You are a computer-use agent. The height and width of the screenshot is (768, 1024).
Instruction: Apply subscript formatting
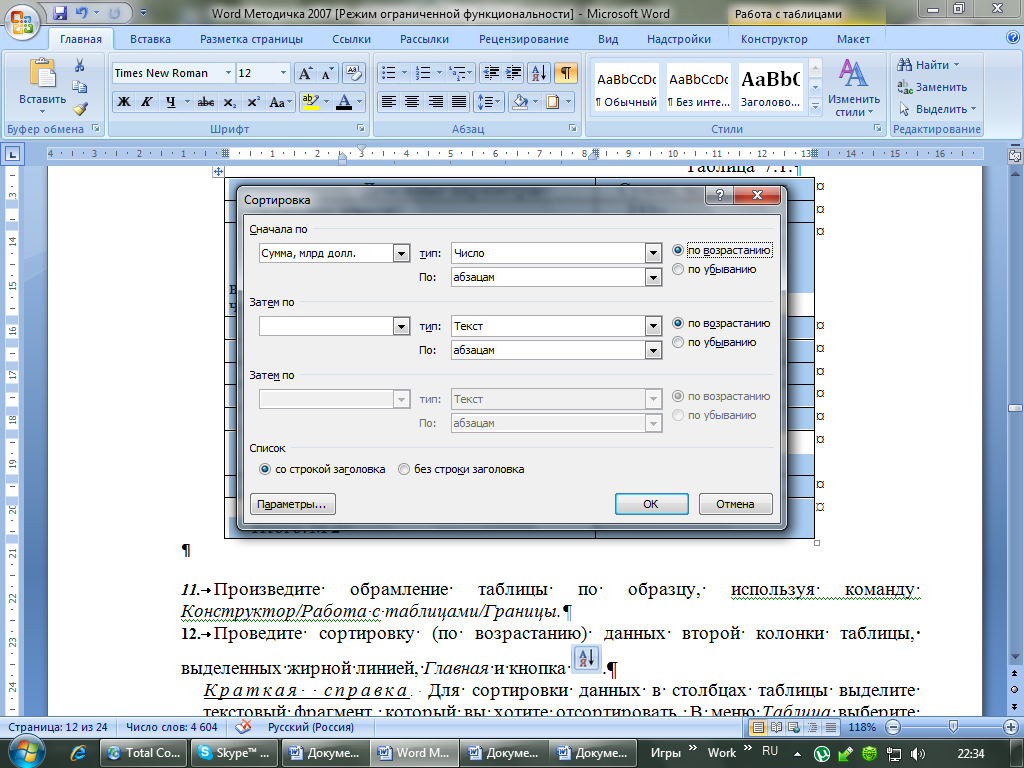point(229,102)
